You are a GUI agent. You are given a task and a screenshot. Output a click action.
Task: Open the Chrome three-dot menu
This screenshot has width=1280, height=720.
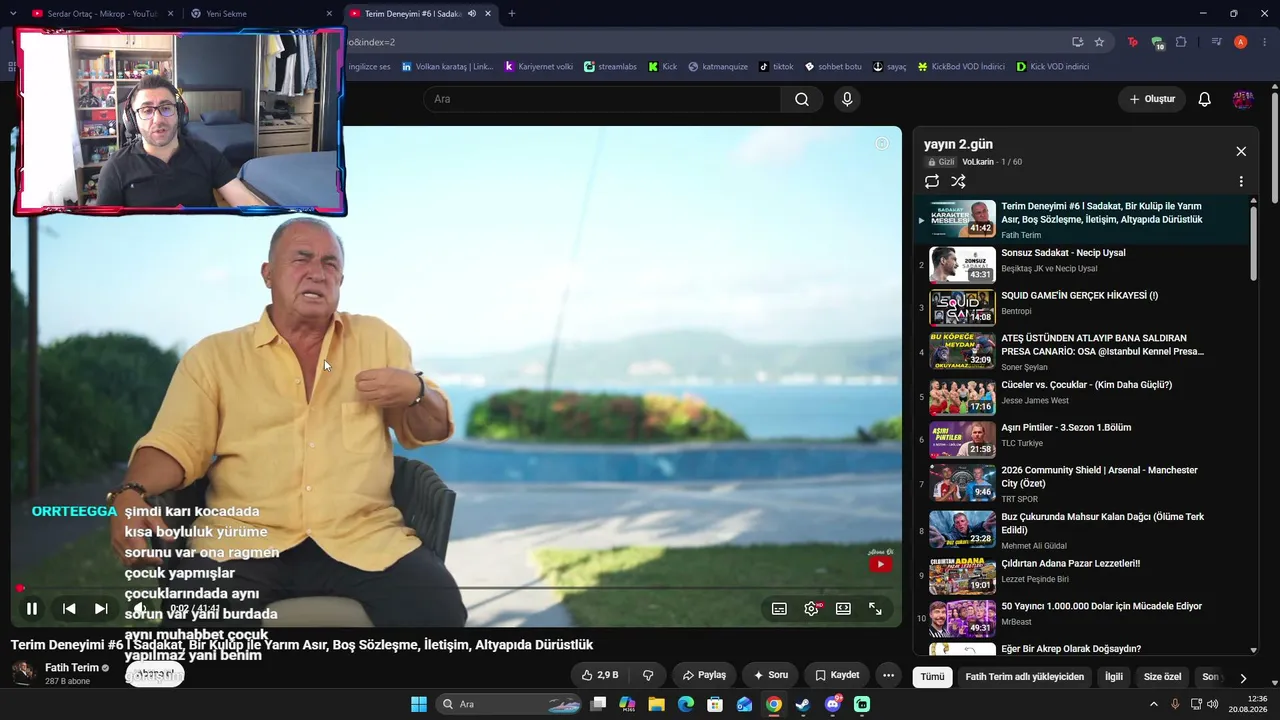click(1264, 42)
